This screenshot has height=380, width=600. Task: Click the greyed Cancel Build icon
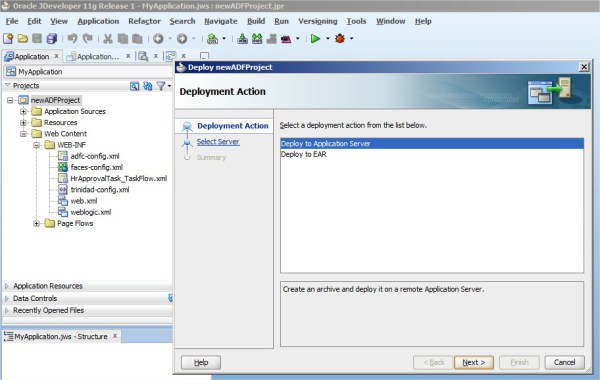point(271,39)
